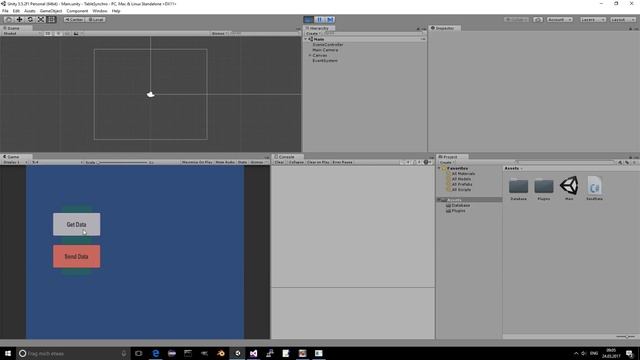
Task: Select the Hand tool
Action: tap(8, 20)
